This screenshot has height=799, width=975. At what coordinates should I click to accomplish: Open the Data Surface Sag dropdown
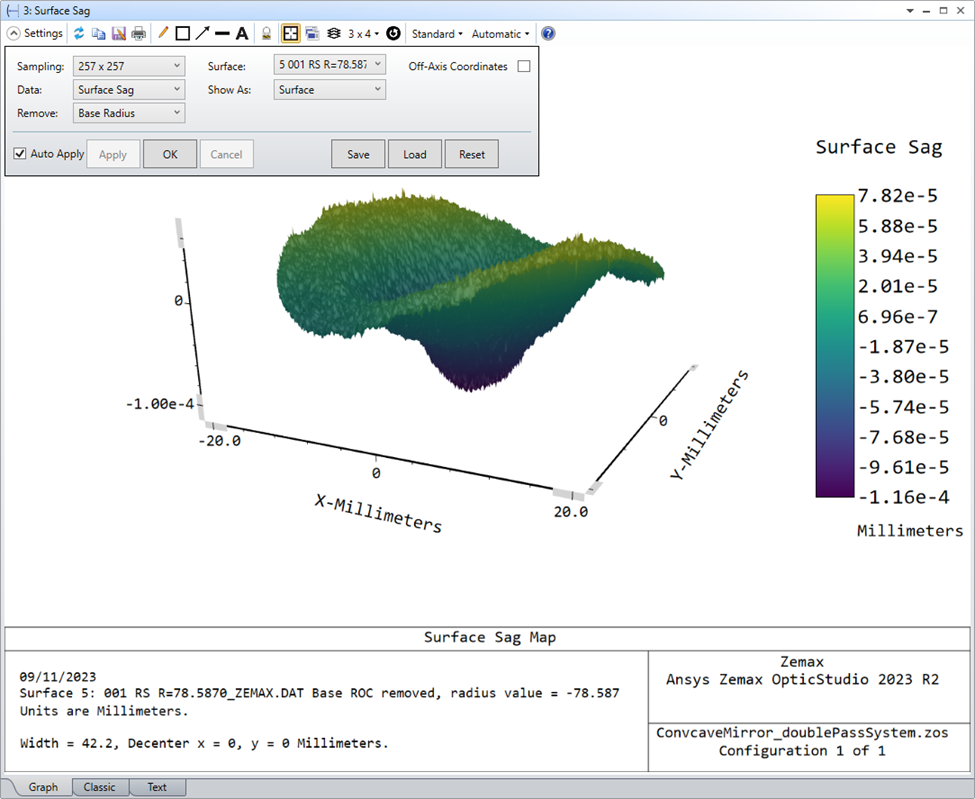pos(129,90)
